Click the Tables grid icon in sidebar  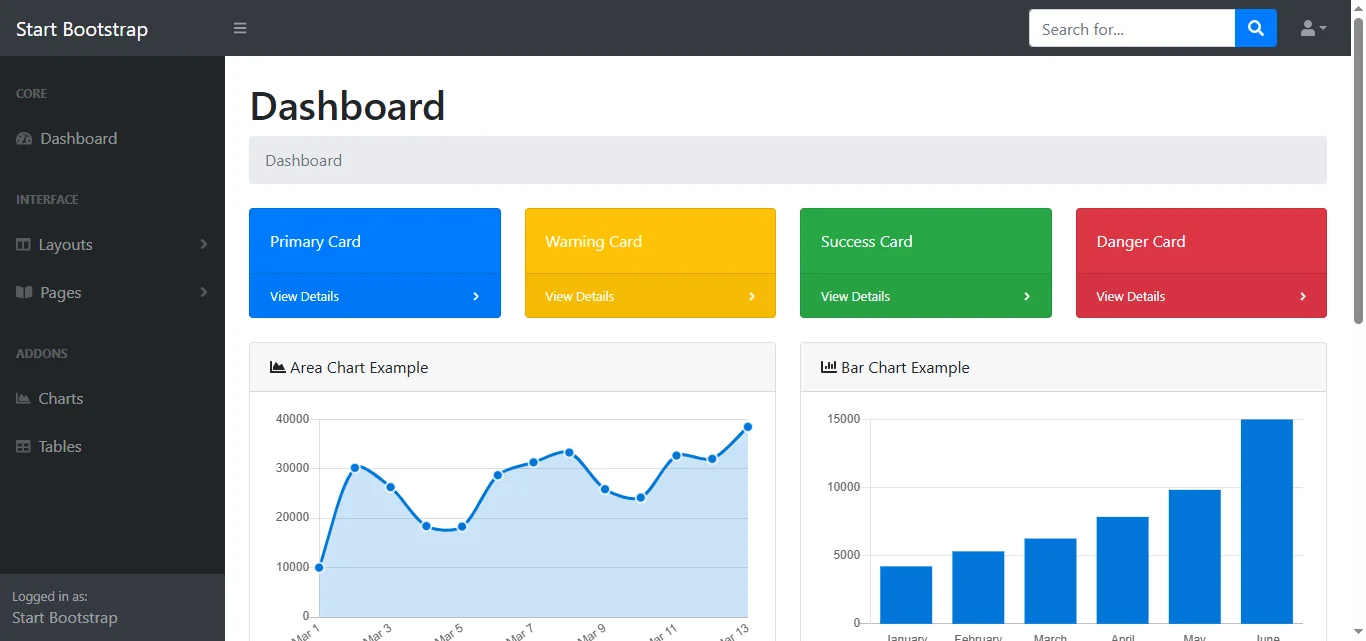click(24, 447)
